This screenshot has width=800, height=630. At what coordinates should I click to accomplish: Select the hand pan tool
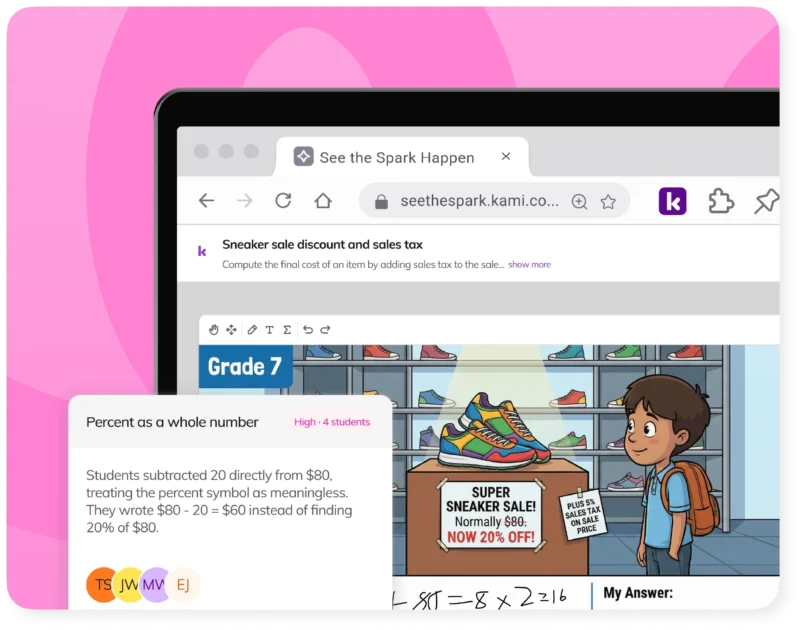tap(214, 330)
